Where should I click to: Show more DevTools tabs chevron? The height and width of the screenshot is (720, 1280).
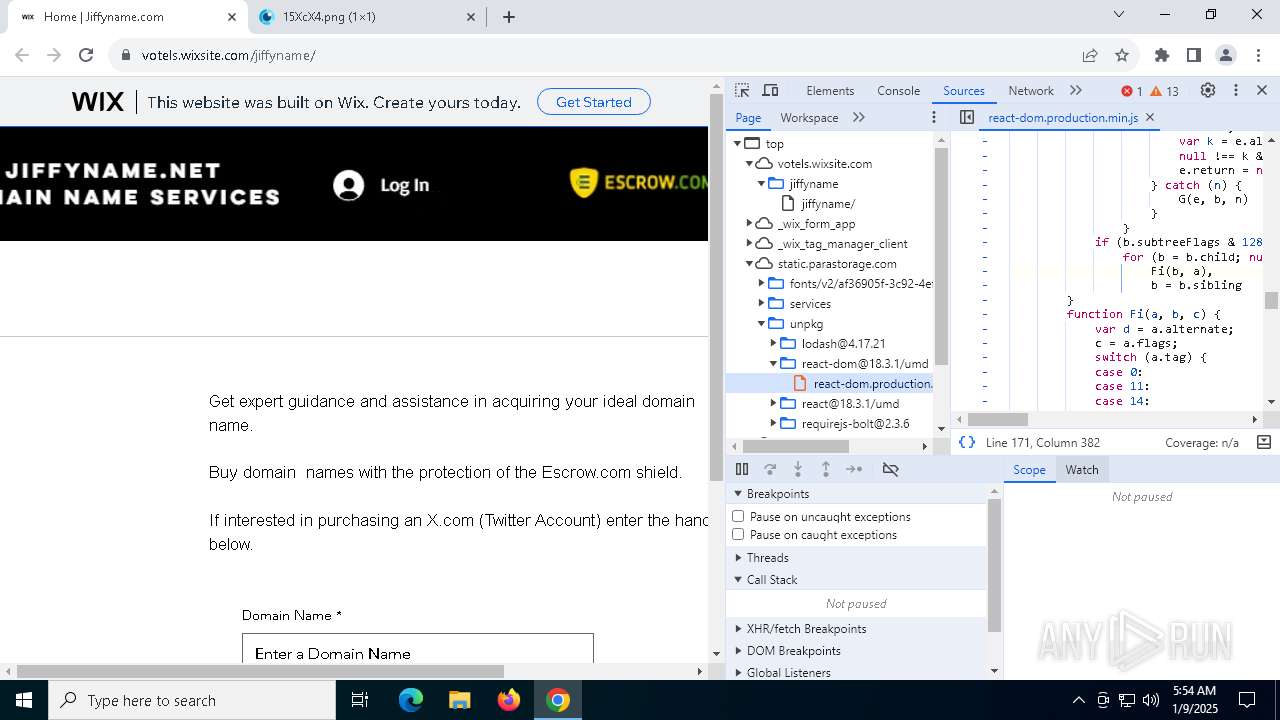[1076, 90]
